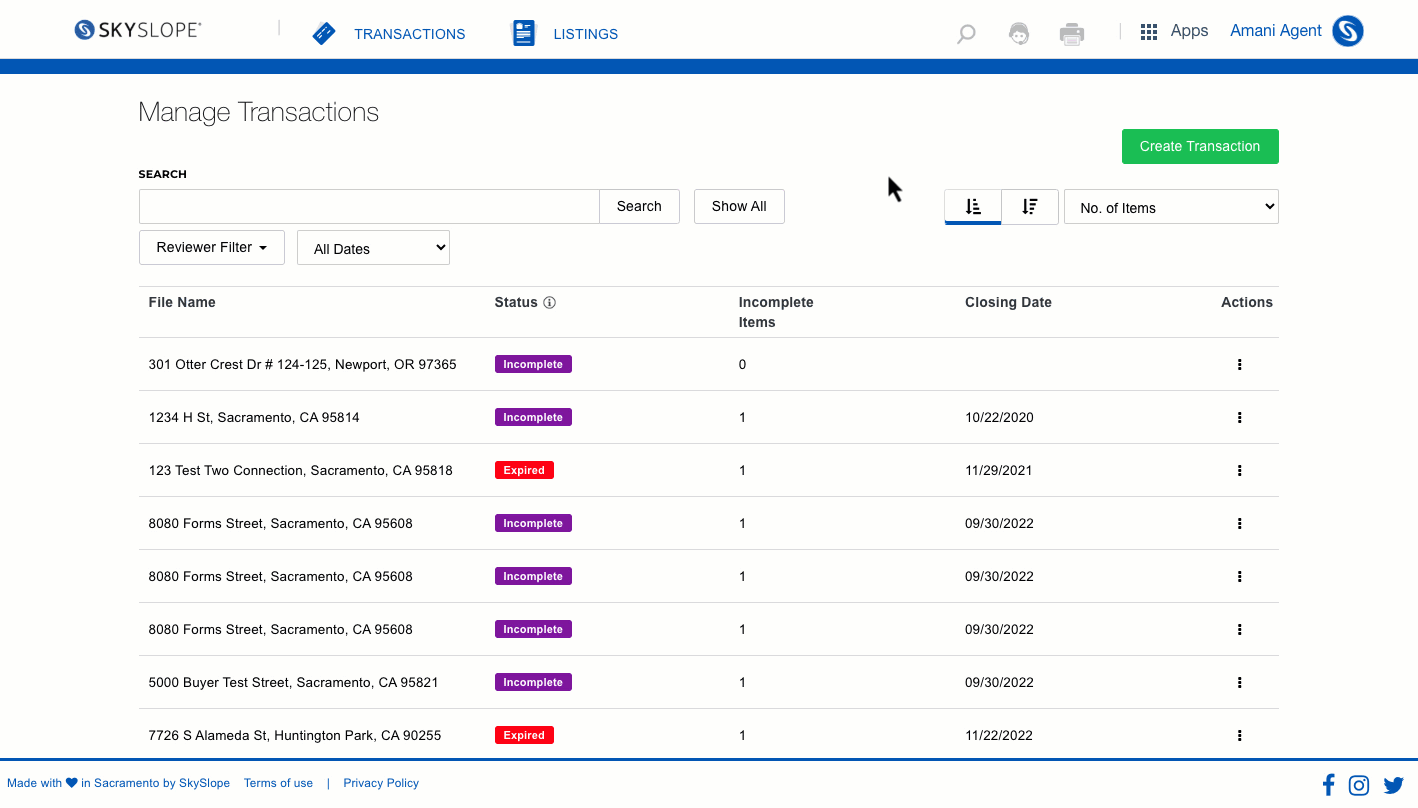Sort ascending with the sort icon
1418x808 pixels.
click(973, 207)
